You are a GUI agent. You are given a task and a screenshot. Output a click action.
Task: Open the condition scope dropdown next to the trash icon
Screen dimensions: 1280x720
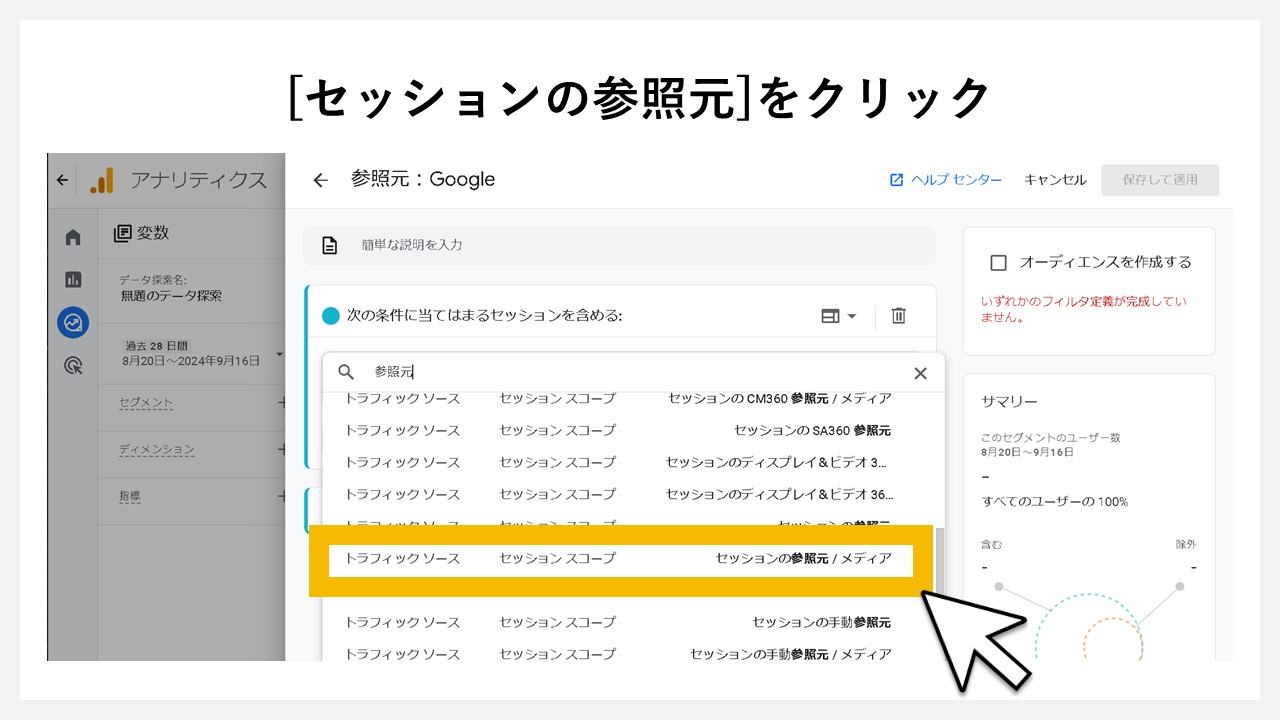coord(840,315)
